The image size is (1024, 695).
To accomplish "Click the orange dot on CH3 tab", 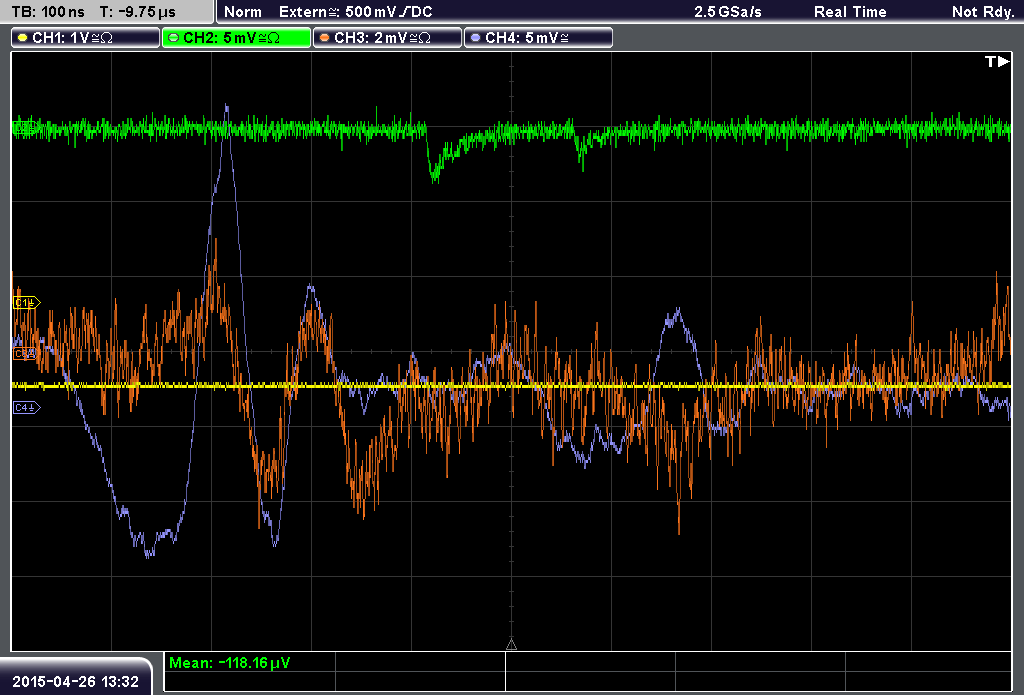I will [x=325, y=38].
